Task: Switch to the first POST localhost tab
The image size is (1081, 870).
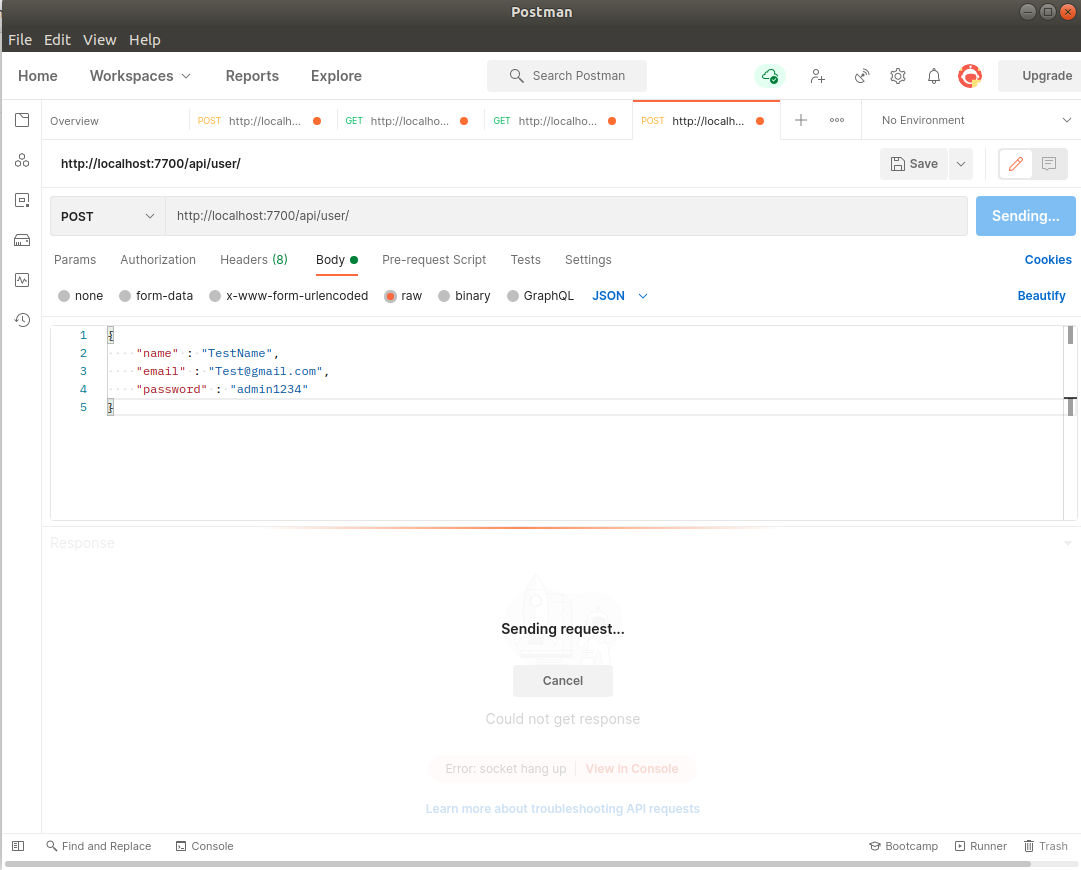Action: click(x=259, y=121)
